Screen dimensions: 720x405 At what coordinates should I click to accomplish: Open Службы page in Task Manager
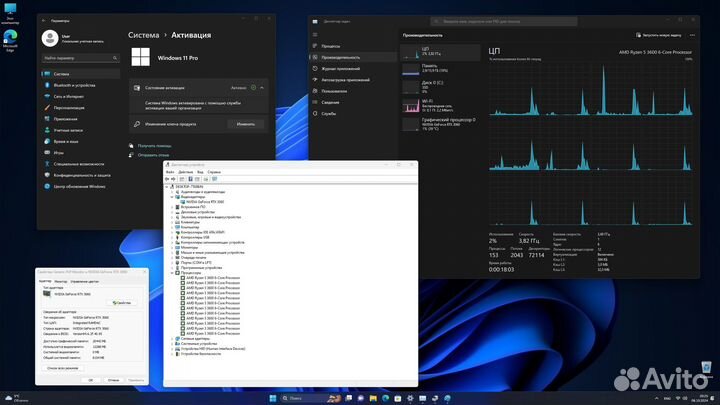point(354,113)
